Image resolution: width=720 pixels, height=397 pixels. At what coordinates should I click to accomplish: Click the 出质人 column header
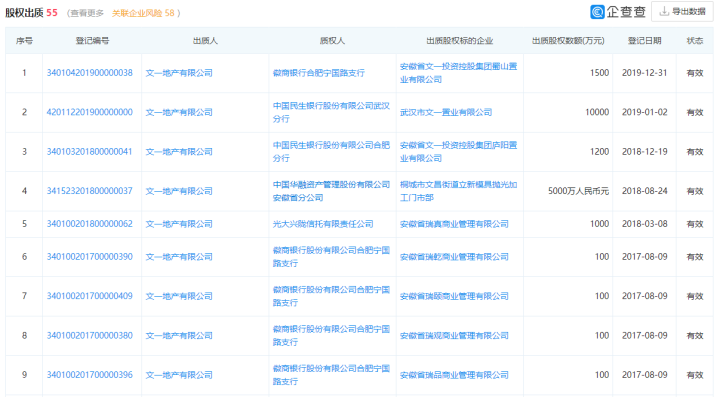(205, 41)
